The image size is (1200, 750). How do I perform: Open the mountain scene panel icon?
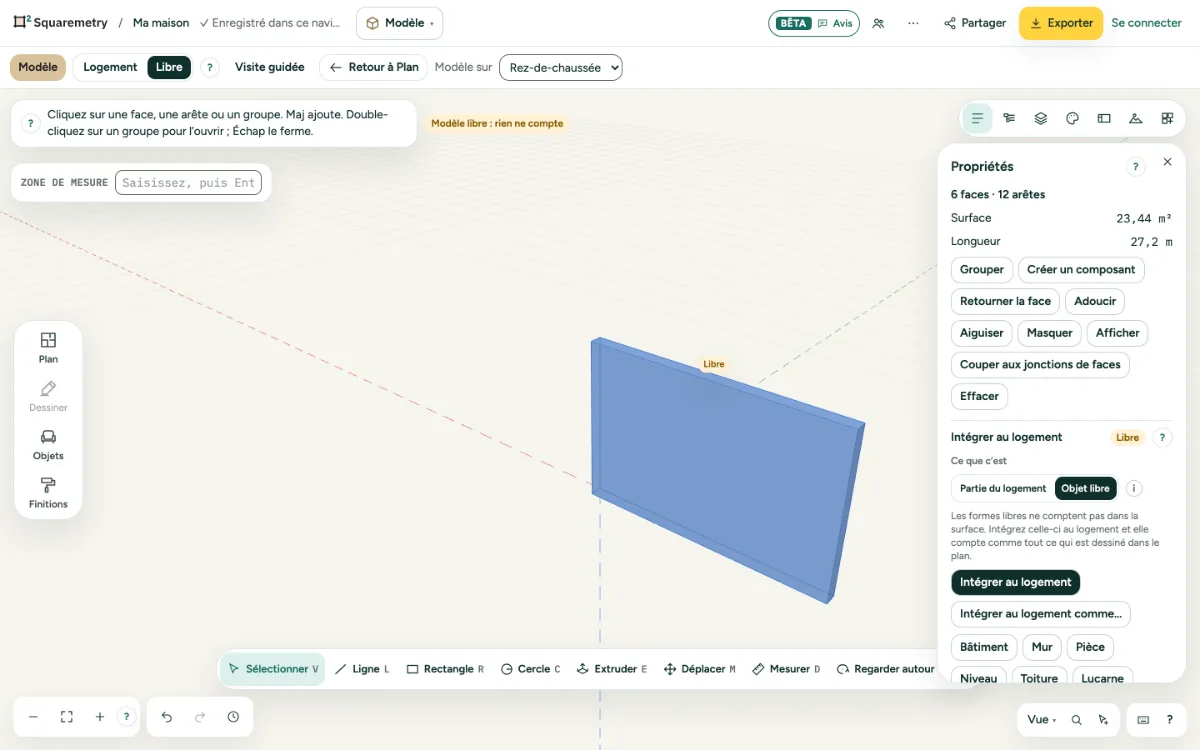[1136, 118]
